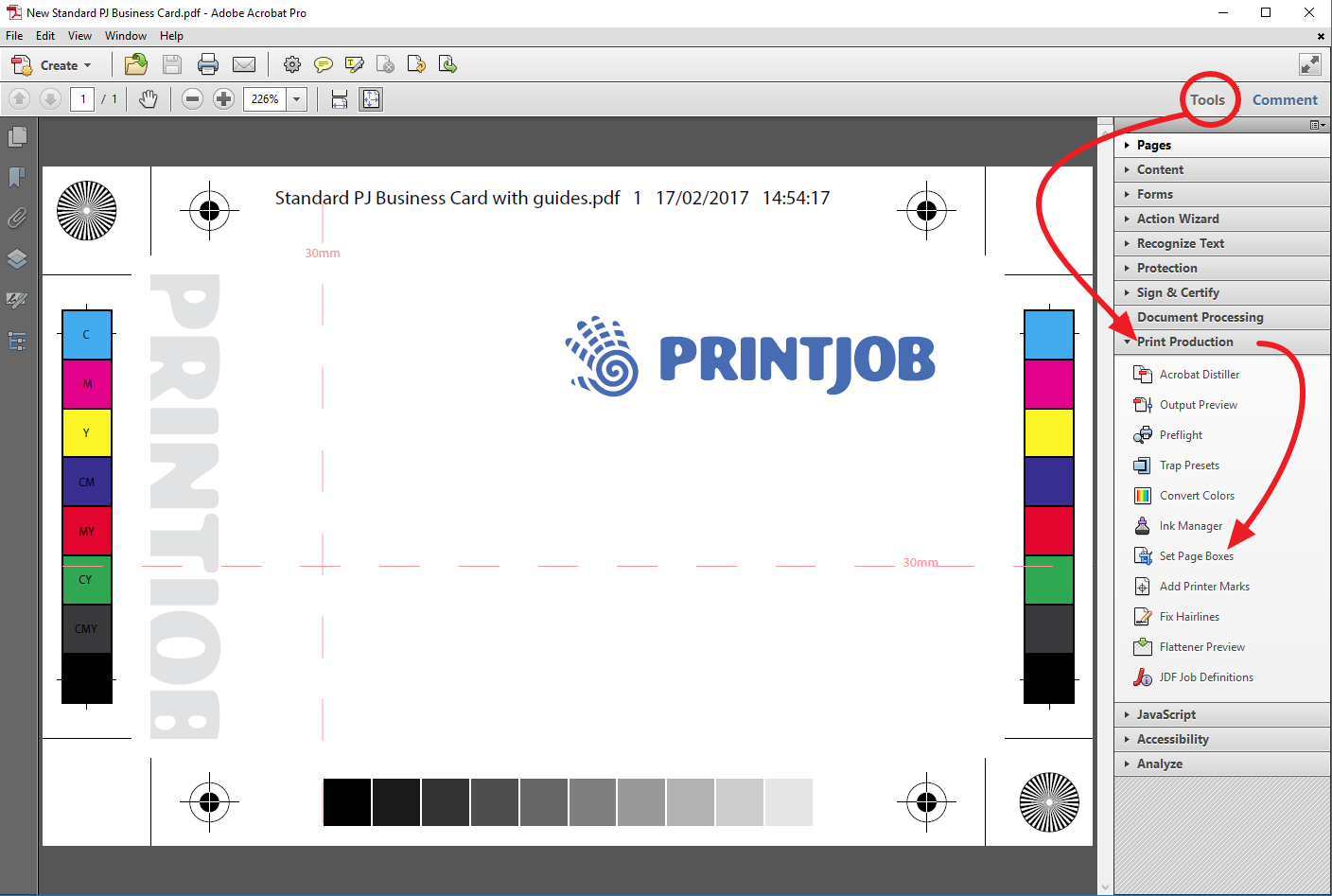Open tools pane options menu icon
1332x896 pixels.
point(1317,125)
